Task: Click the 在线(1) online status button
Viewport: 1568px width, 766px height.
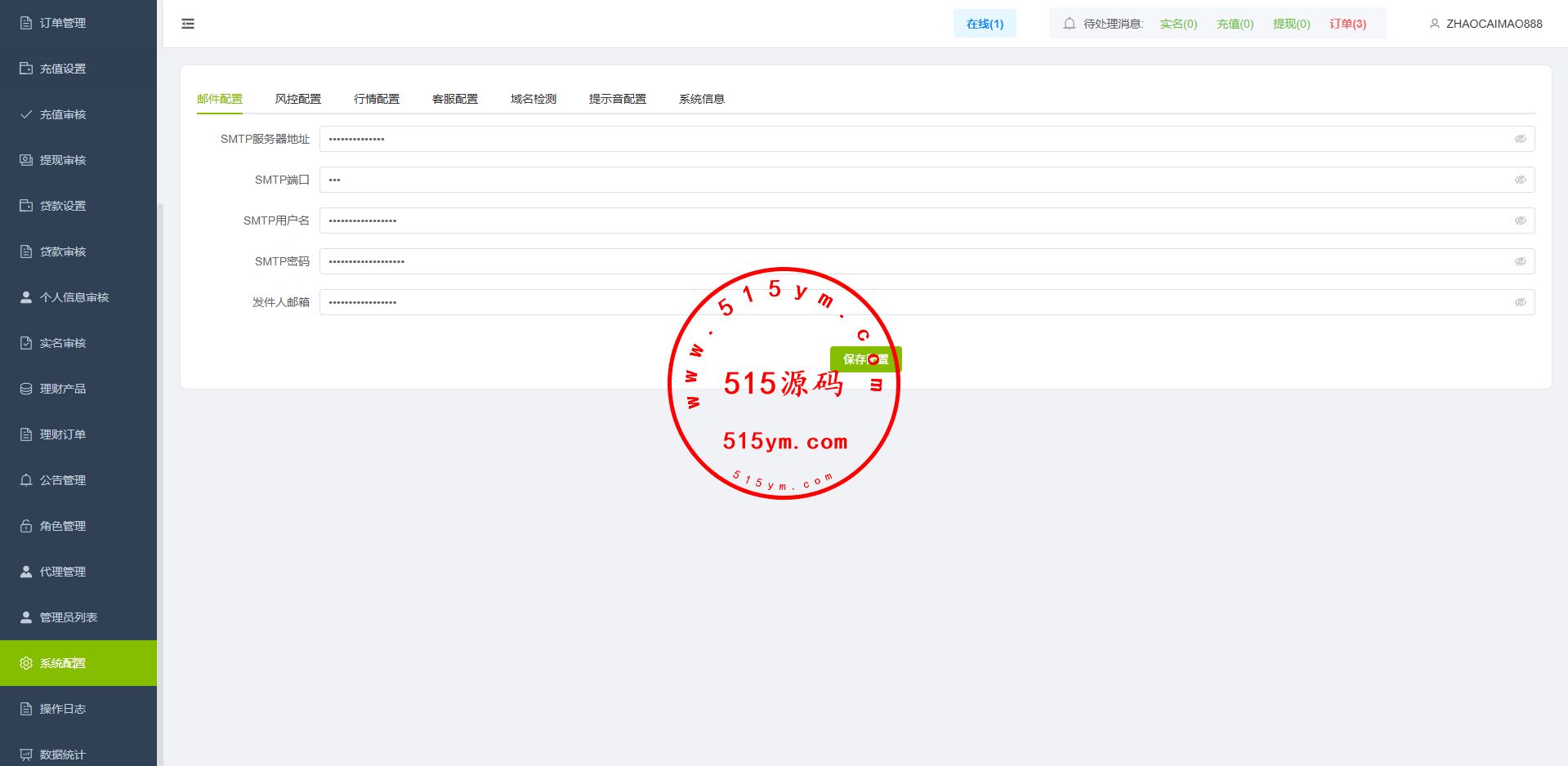Action: click(984, 24)
